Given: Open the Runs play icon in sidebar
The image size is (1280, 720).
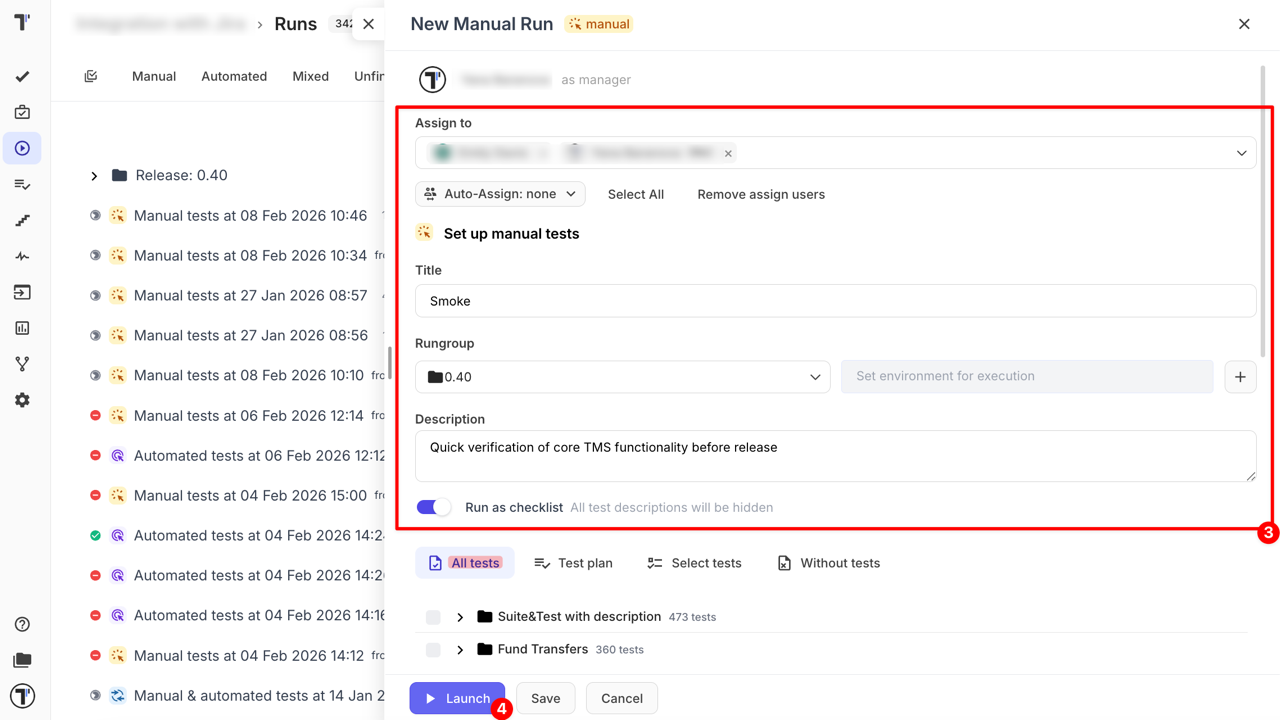Looking at the screenshot, I should tap(22, 147).
